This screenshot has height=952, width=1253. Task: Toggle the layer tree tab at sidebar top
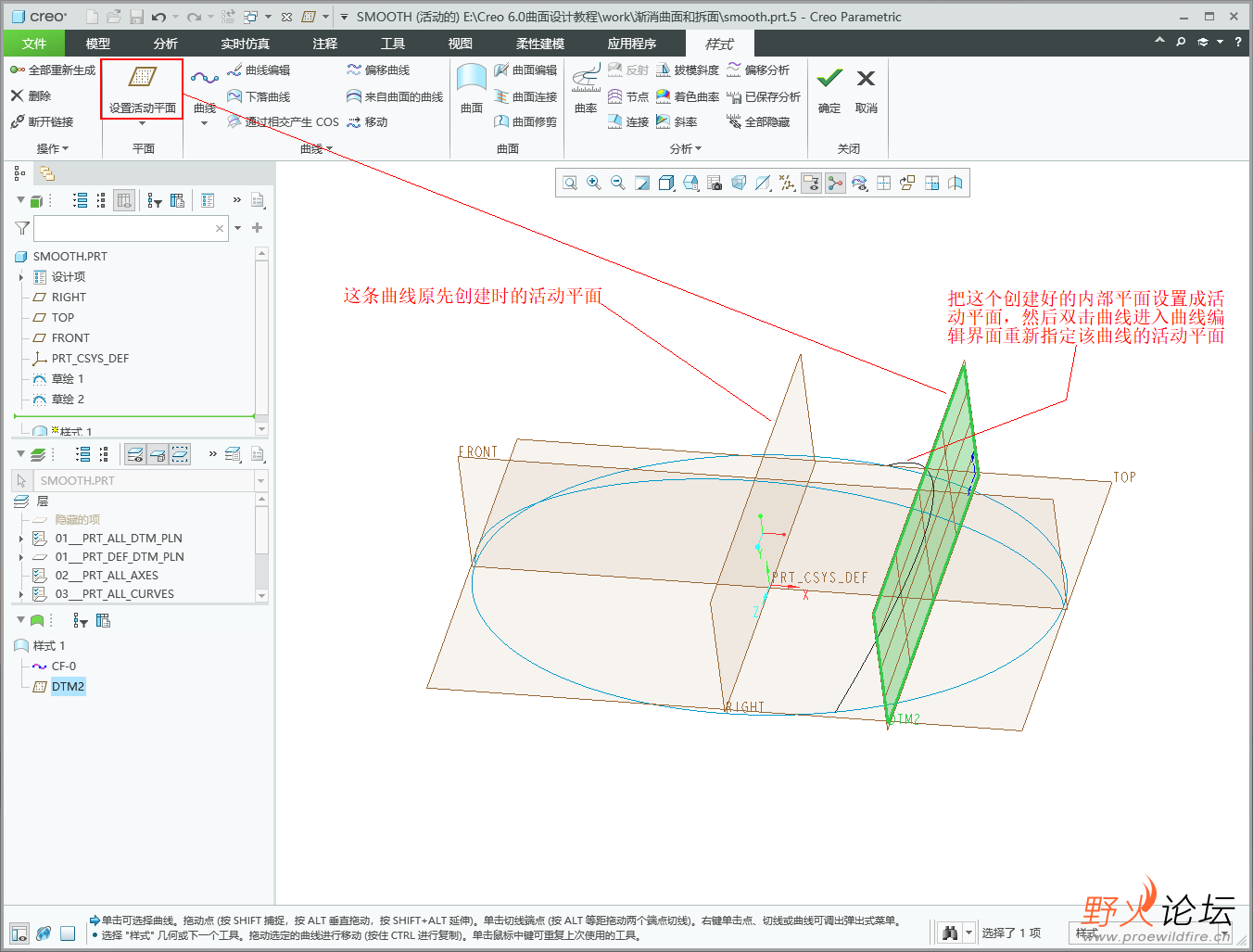point(47,173)
